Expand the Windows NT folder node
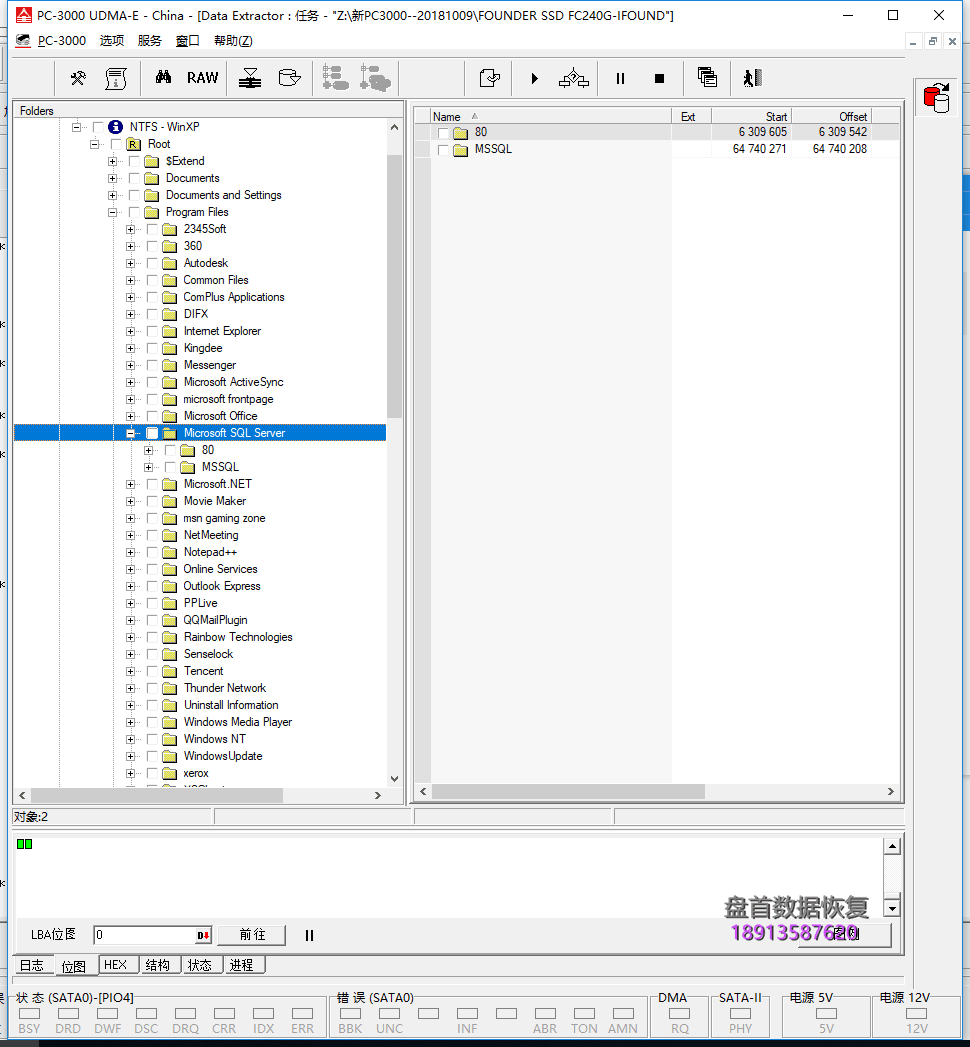The image size is (970, 1047). 130,739
